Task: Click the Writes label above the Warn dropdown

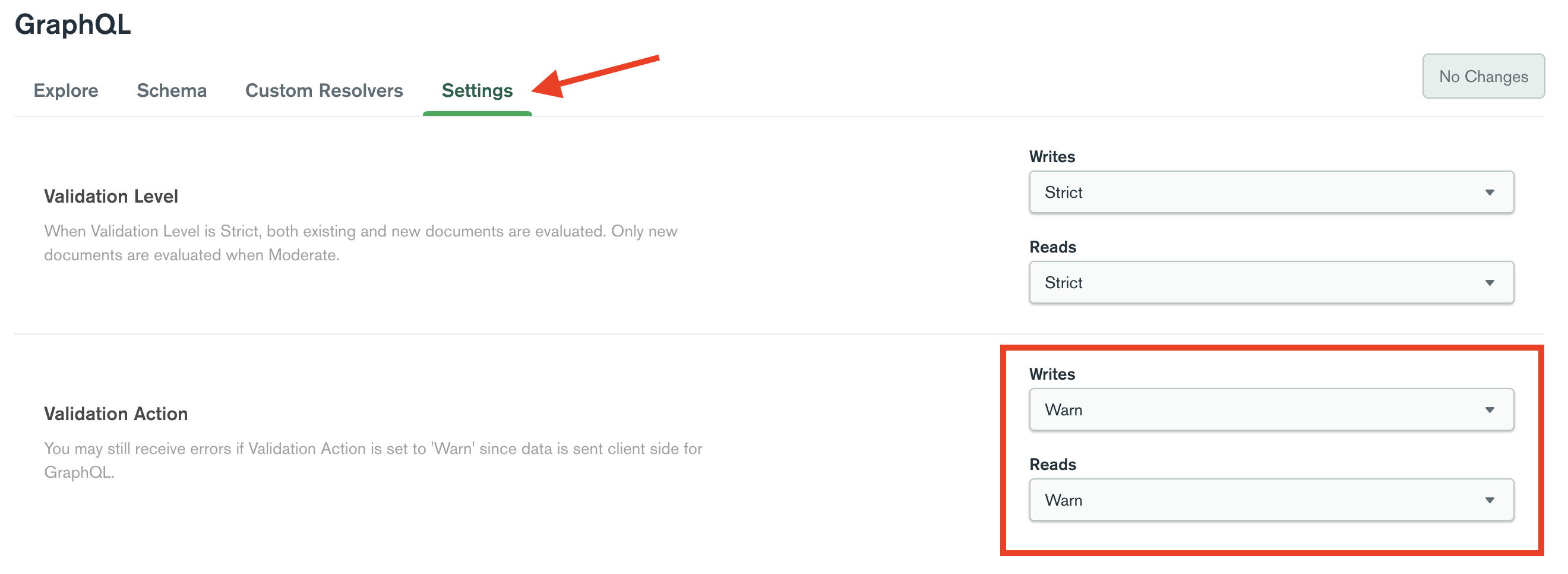Action: tap(1052, 374)
